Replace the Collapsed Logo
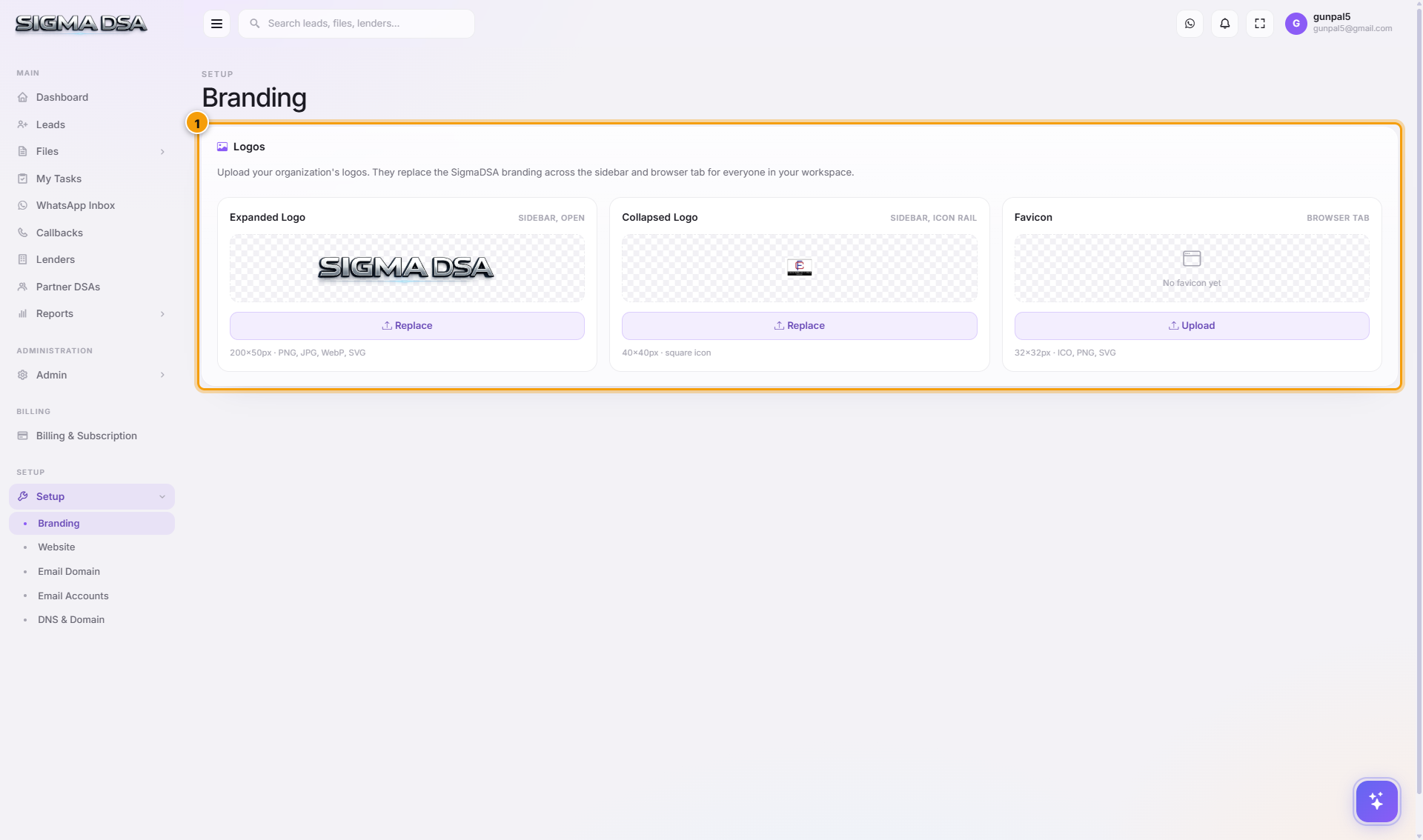 (x=799, y=326)
